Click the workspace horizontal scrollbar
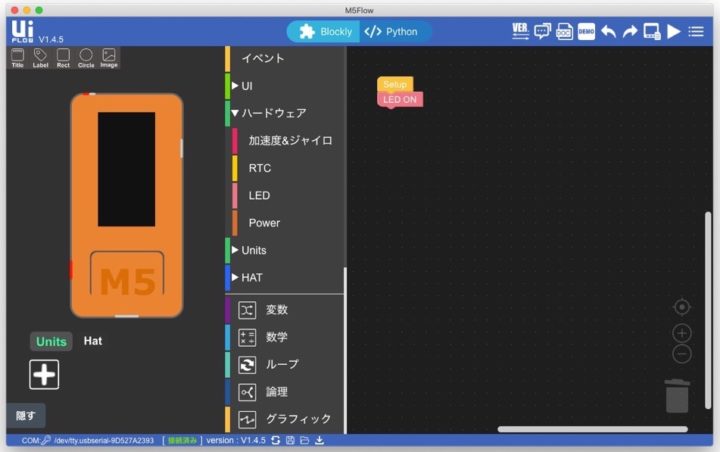This screenshot has height=452, width=720. 592,429
